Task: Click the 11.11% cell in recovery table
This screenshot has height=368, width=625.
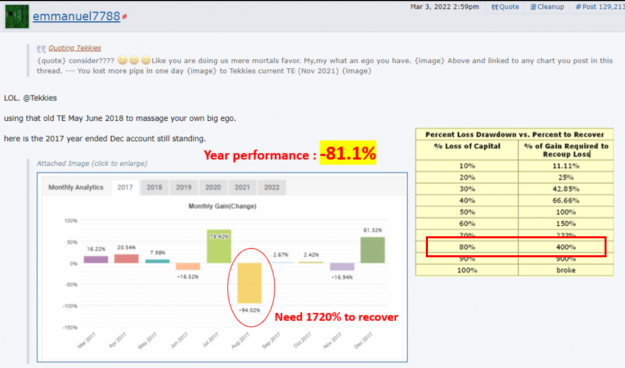Action: point(566,166)
